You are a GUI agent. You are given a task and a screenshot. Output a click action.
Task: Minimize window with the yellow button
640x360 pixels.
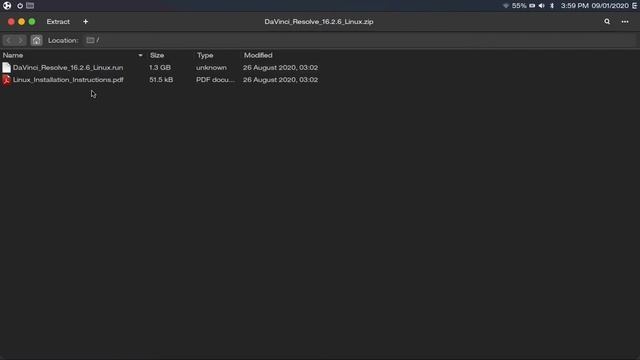click(22, 22)
